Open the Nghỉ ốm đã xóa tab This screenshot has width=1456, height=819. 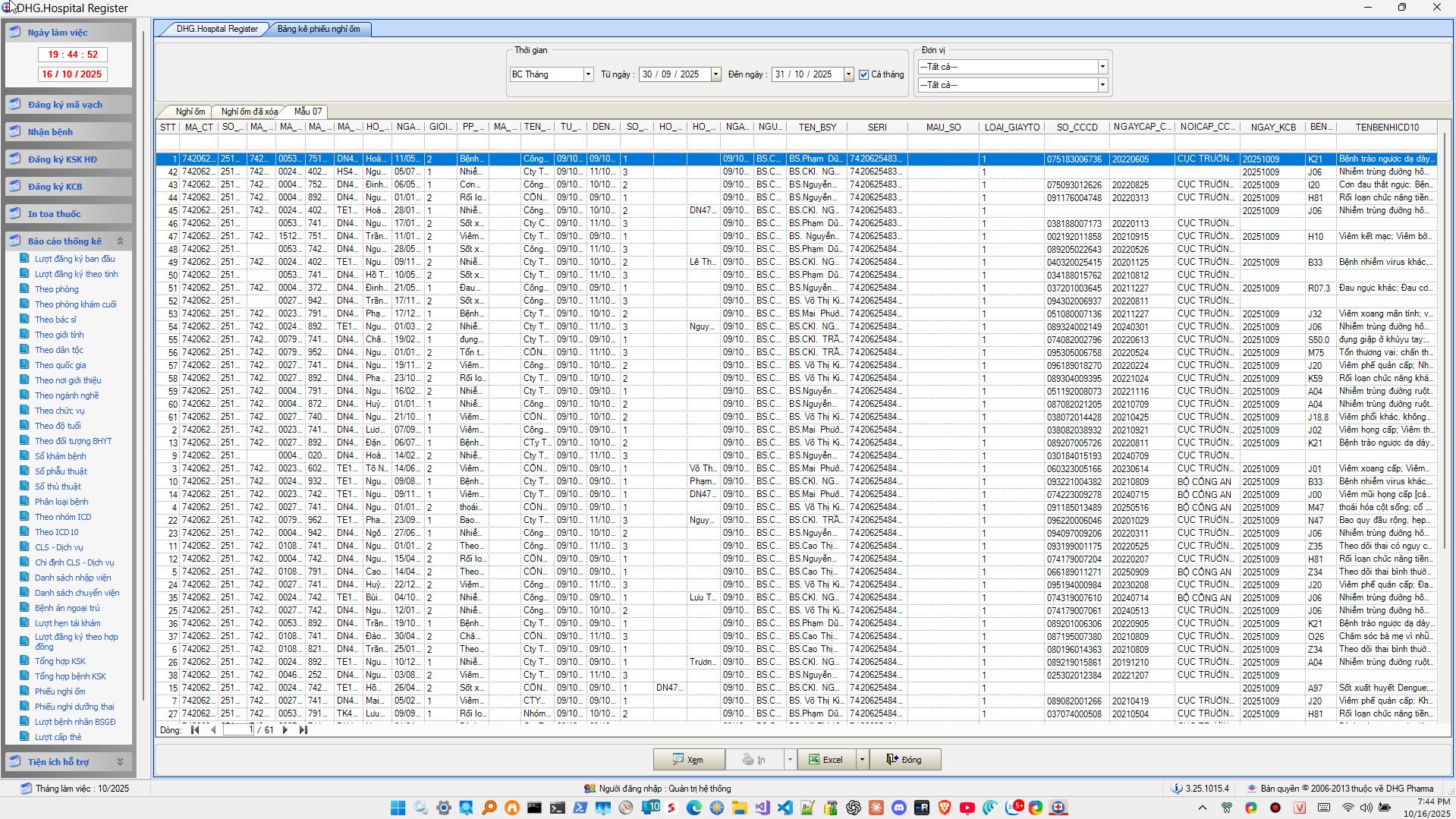[249, 112]
